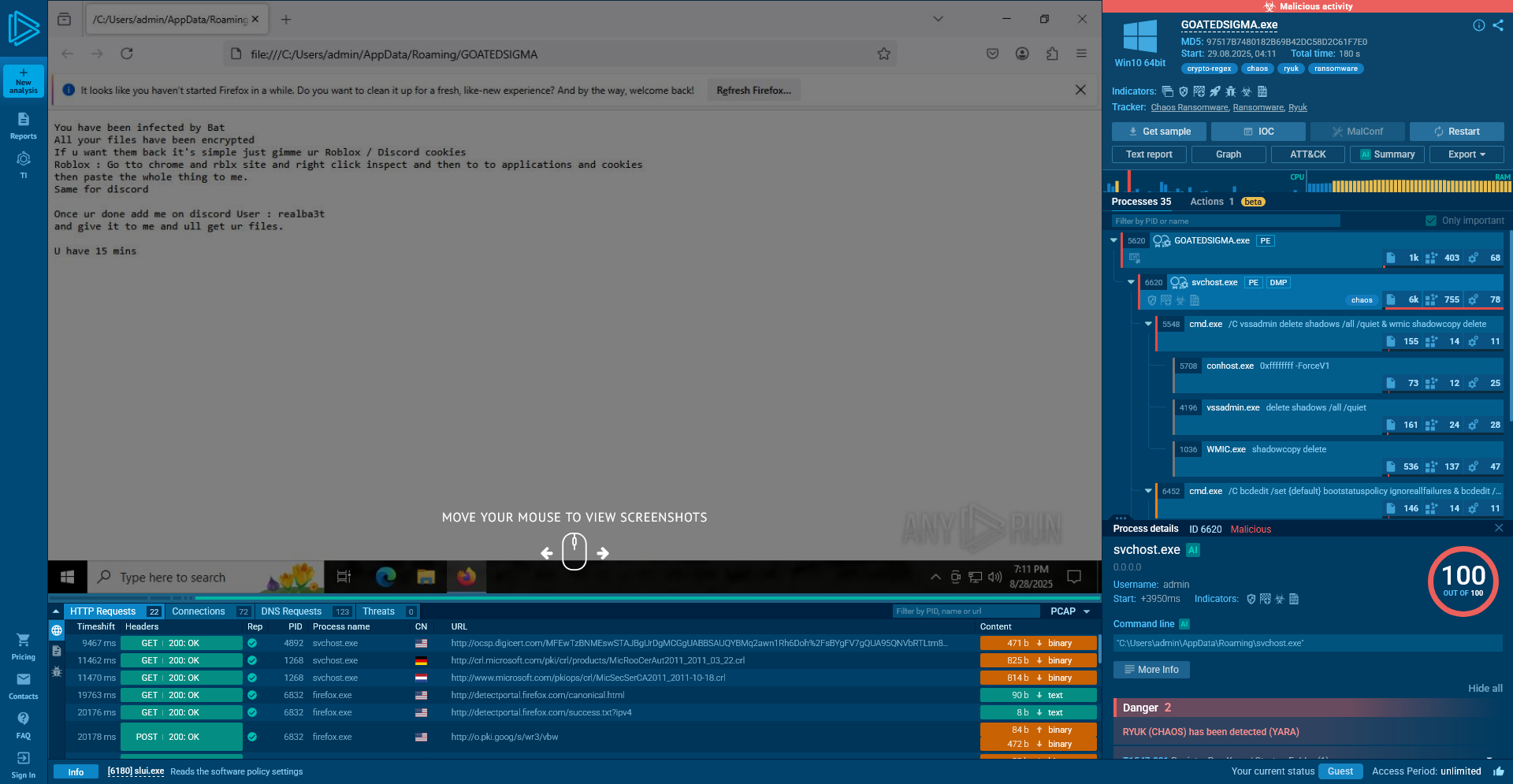The image size is (1513, 784).
Task: Click the Get sample button
Action: (x=1159, y=132)
